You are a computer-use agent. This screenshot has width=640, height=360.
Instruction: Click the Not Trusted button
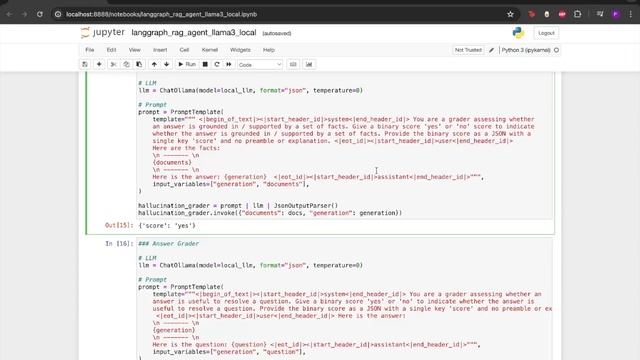point(468,50)
